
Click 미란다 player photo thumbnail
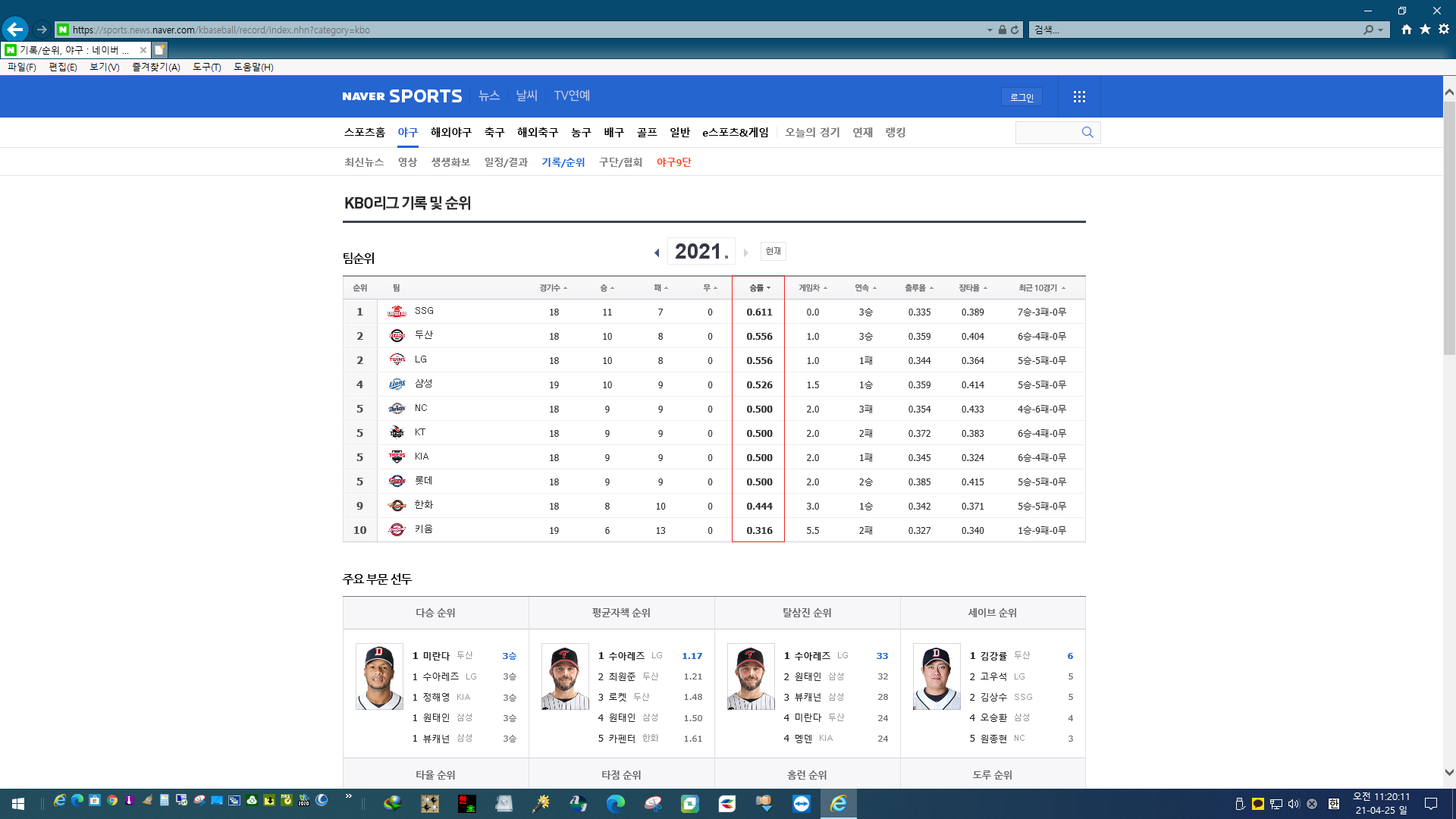click(379, 676)
